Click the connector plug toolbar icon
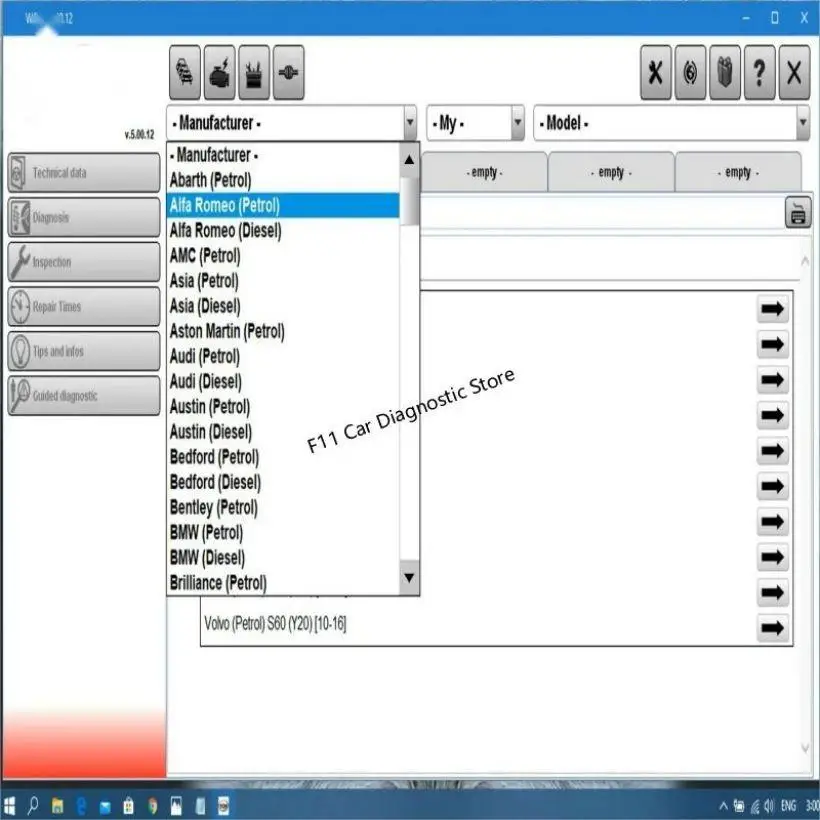Viewport: 820px width, 820px height. [288, 72]
